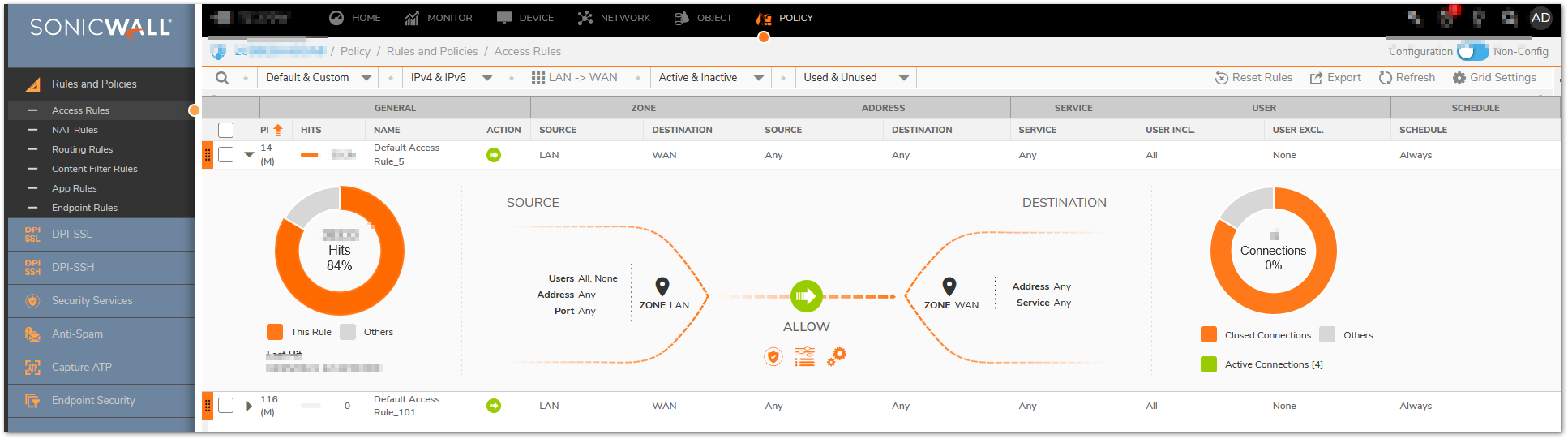Click the Closed Connections orange swatch

[1209, 335]
